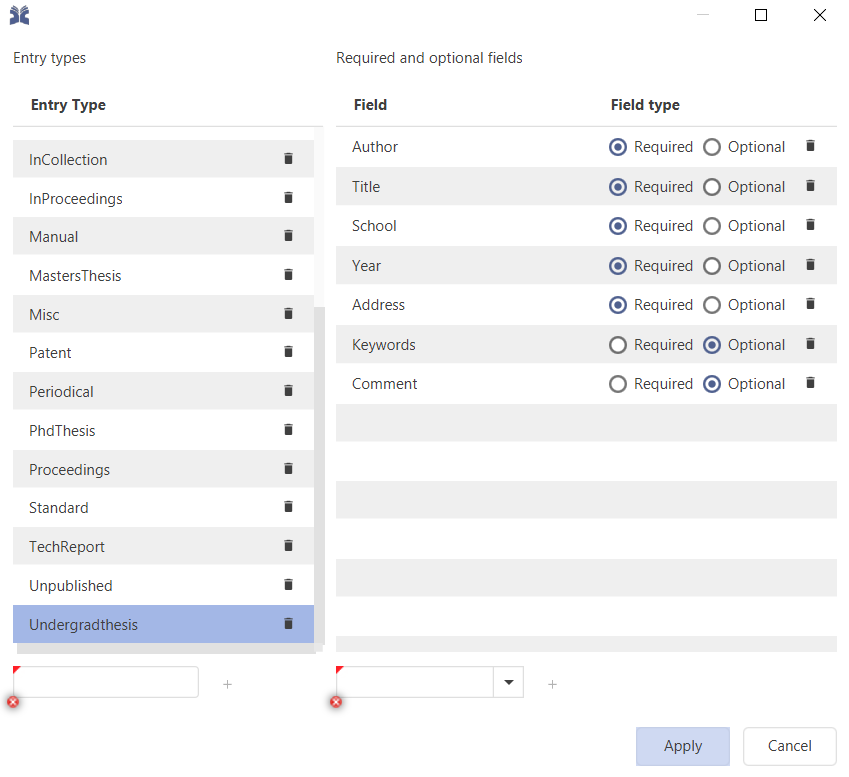
Task: Select the PhdThesis entry type
Action: pyautogui.click(x=62, y=431)
